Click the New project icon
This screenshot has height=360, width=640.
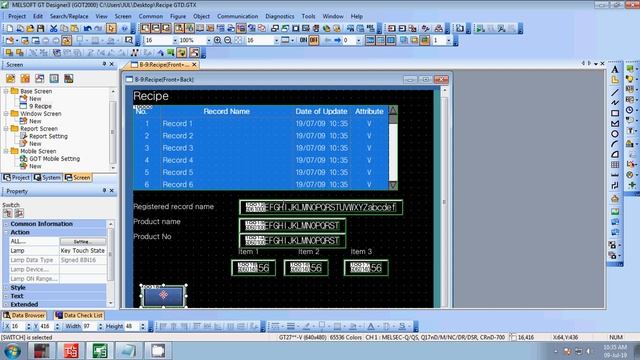(9, 28)
